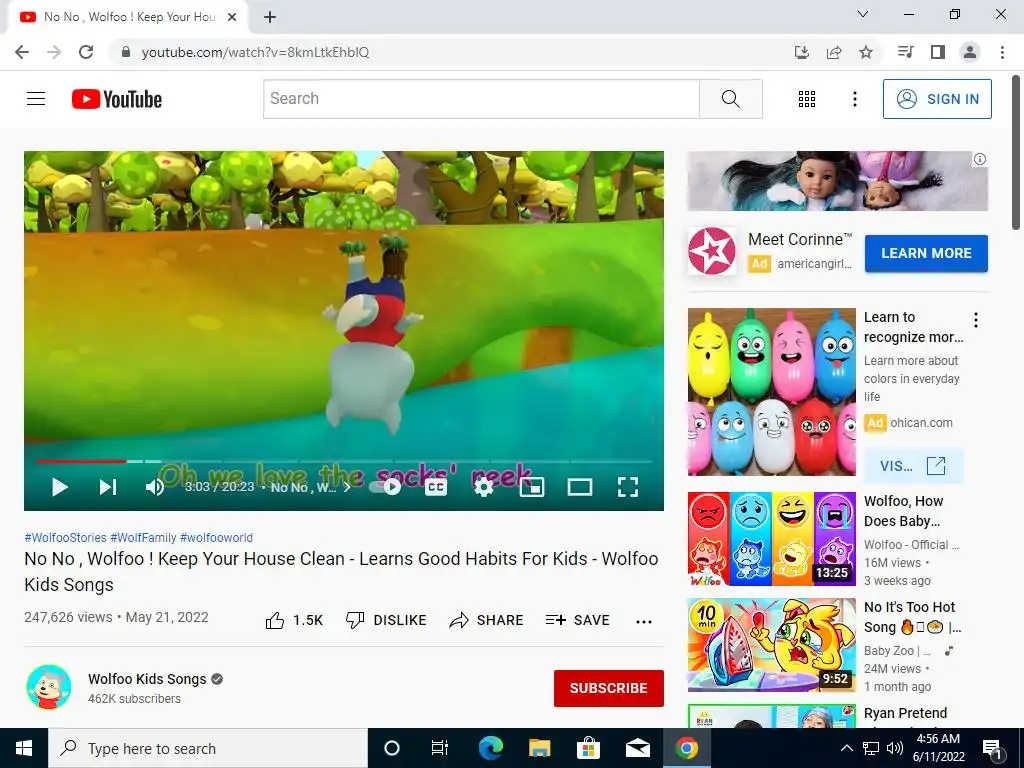
Task: Open Microsoft Store from taskbar
Action: point(588,748)
